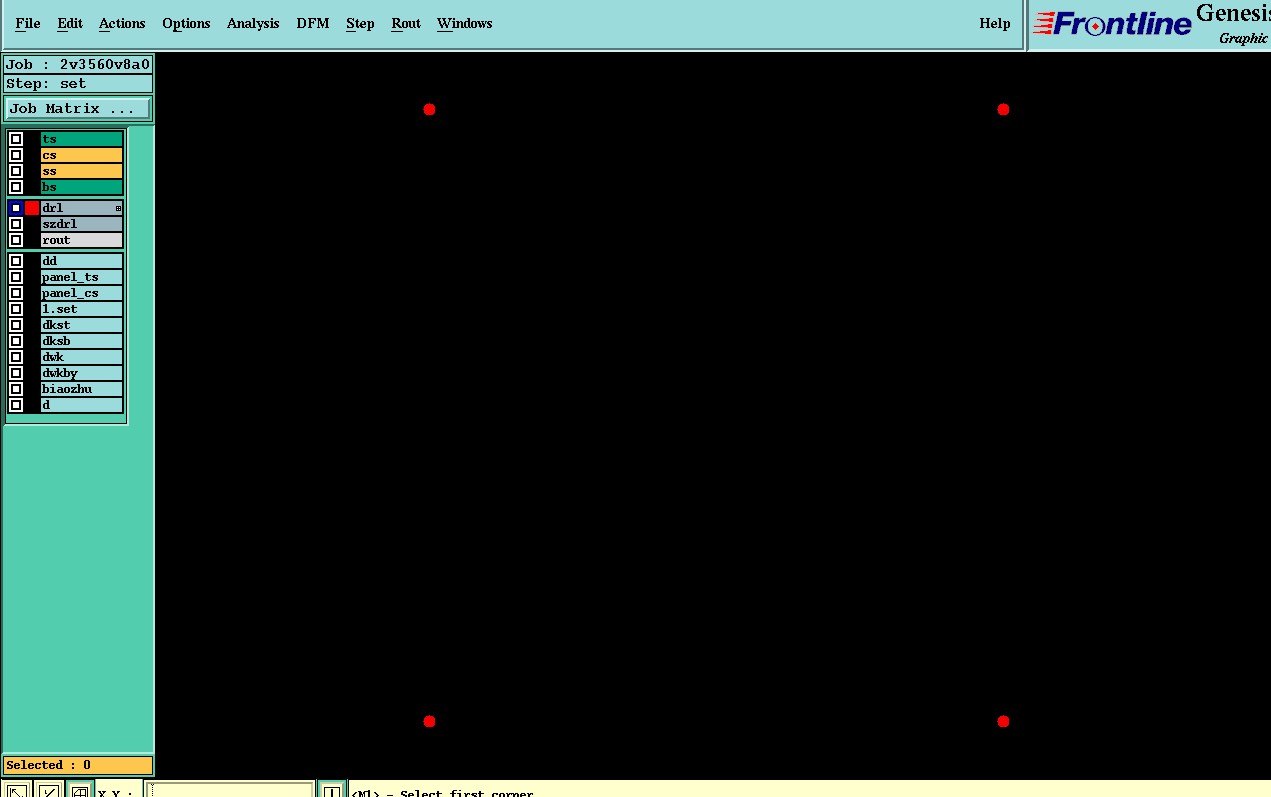Viewport: 1271px width, 797px height.
Task: Click the Selected : 0 status field
Action: (78, 765)
